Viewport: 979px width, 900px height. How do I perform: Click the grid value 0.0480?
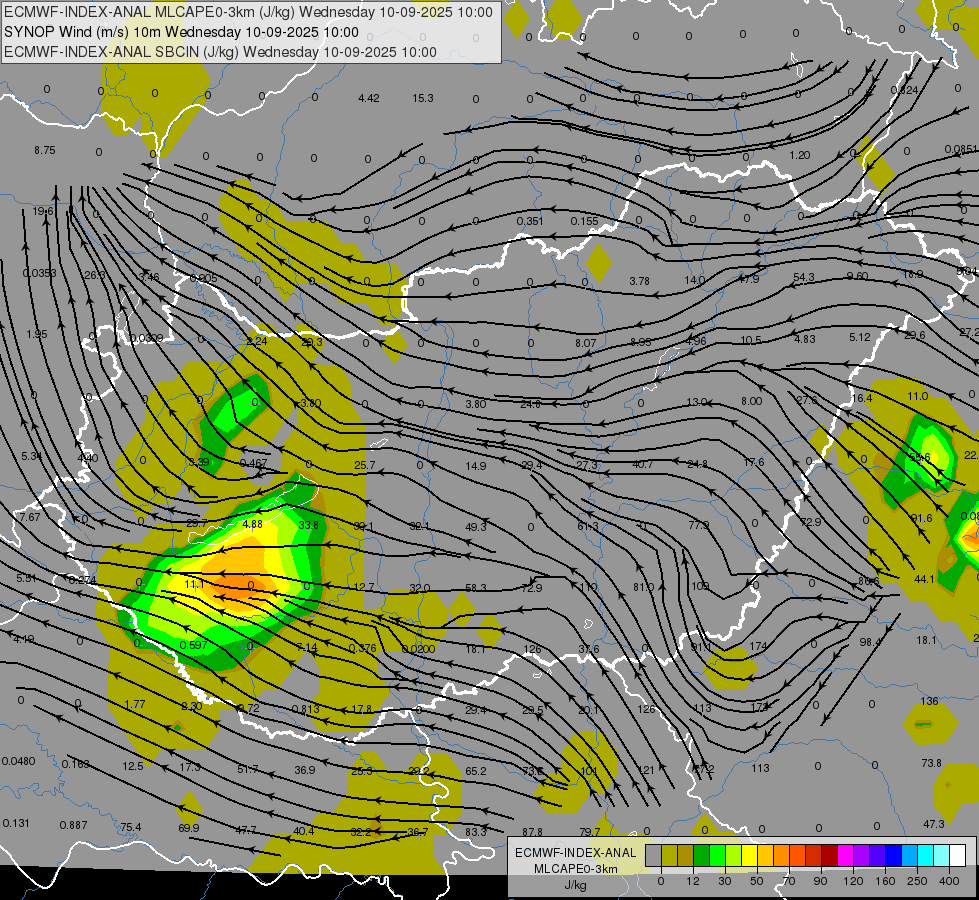[x=19, y=761]
